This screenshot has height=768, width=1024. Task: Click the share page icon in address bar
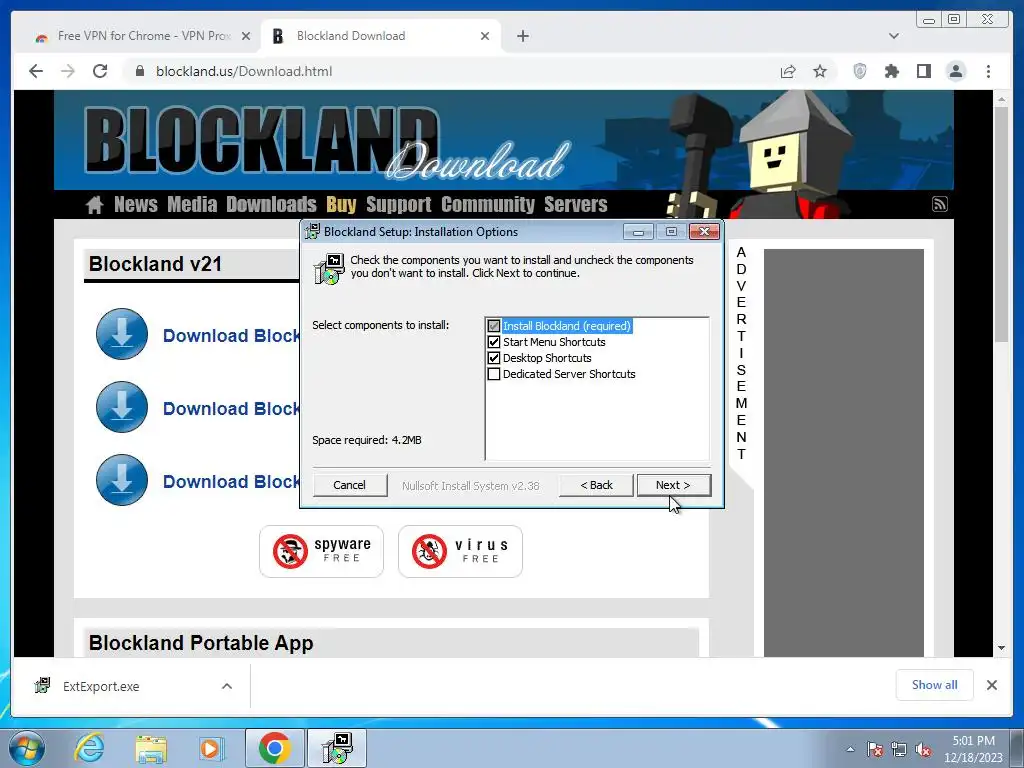[788, 71]
